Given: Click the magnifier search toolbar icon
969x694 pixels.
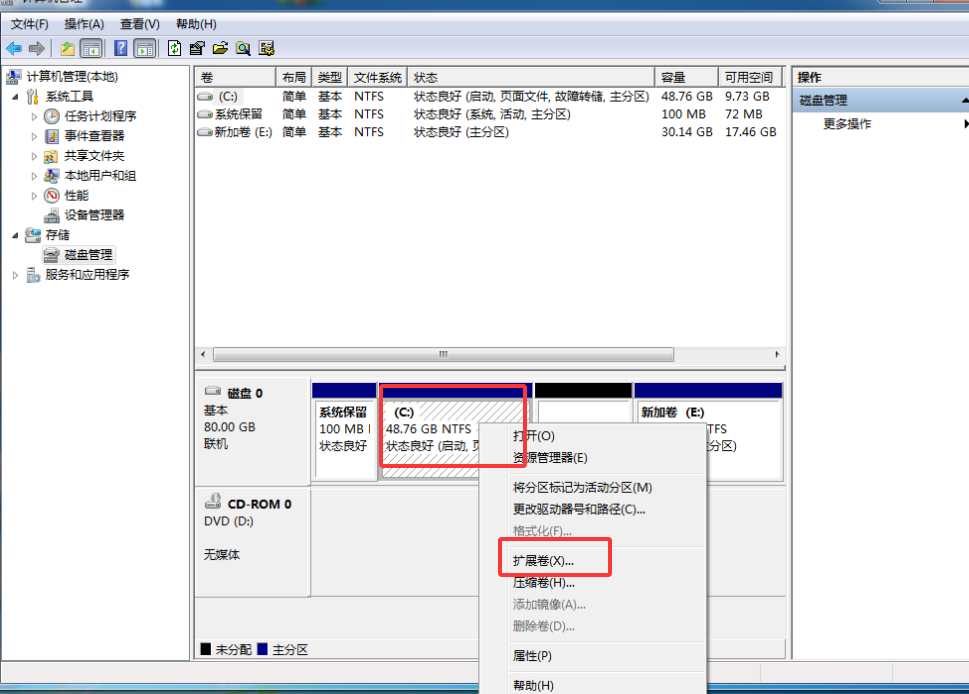Looking at the screenshot, I should (x=243, y=48).
